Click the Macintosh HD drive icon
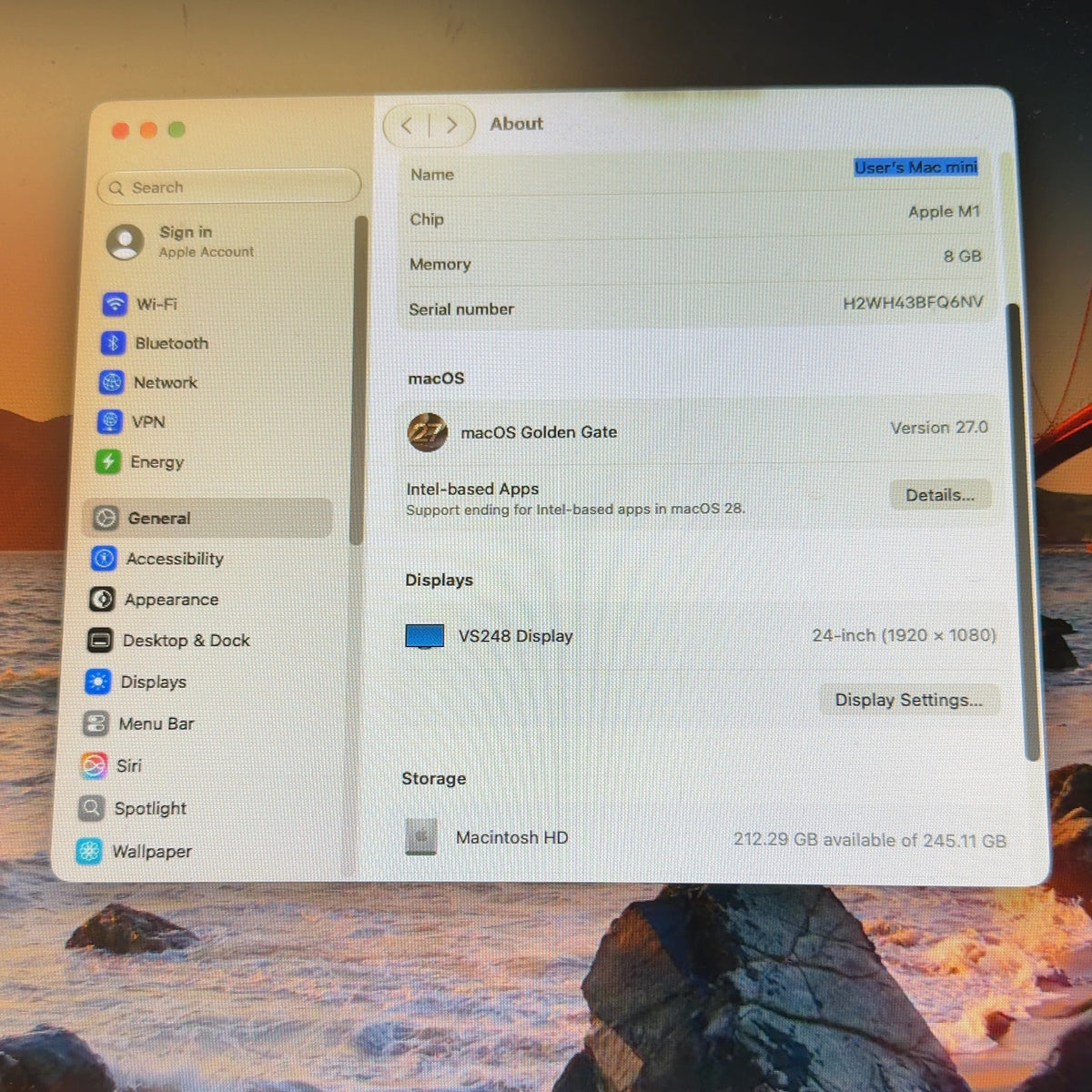1092x1092 pixels. (x=420, y=837)
